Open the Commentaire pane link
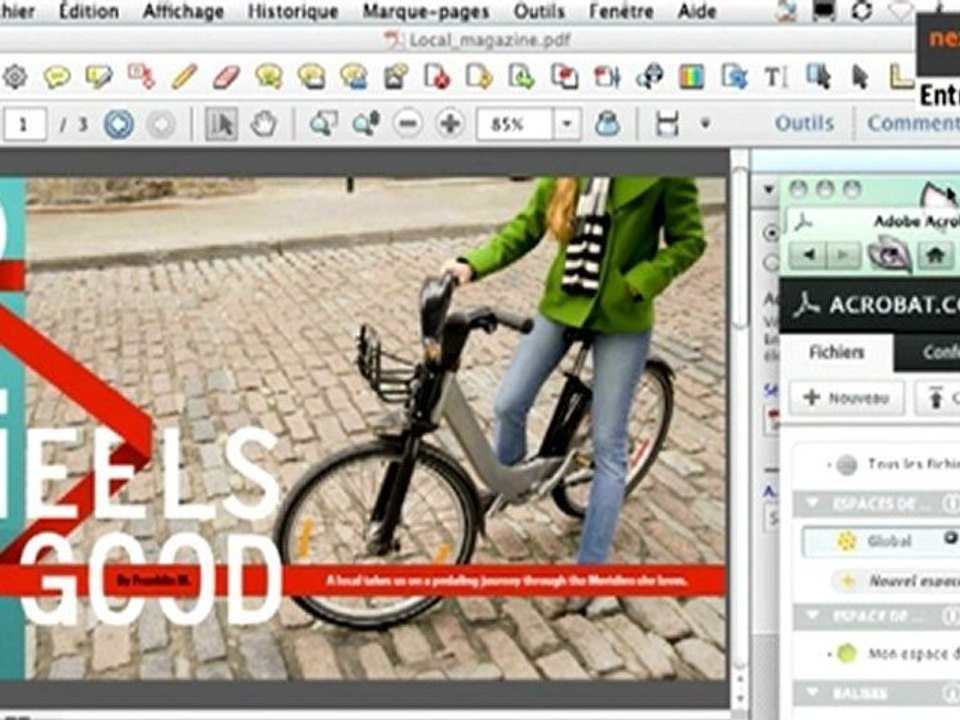 913,123
